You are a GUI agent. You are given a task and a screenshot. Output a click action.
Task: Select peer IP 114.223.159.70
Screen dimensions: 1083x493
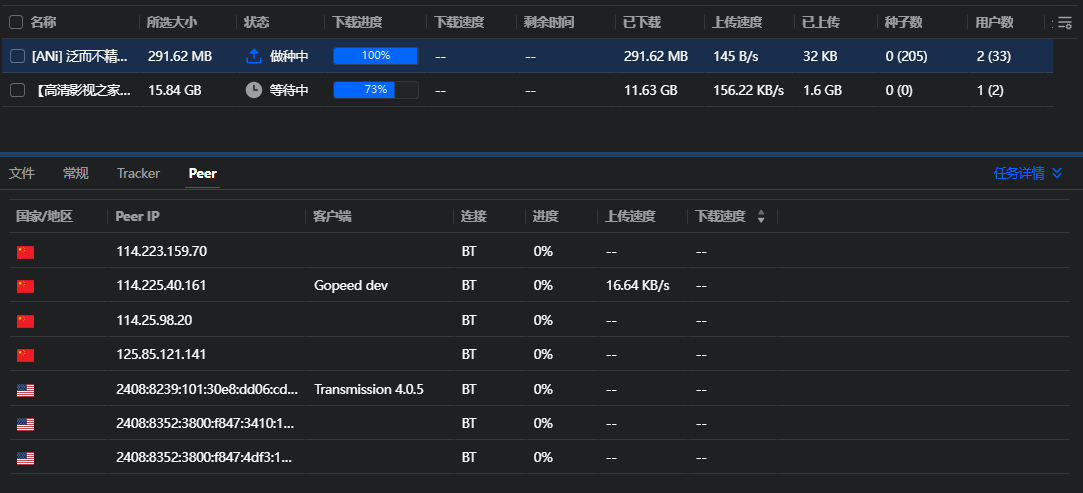(x=162, y=251)
